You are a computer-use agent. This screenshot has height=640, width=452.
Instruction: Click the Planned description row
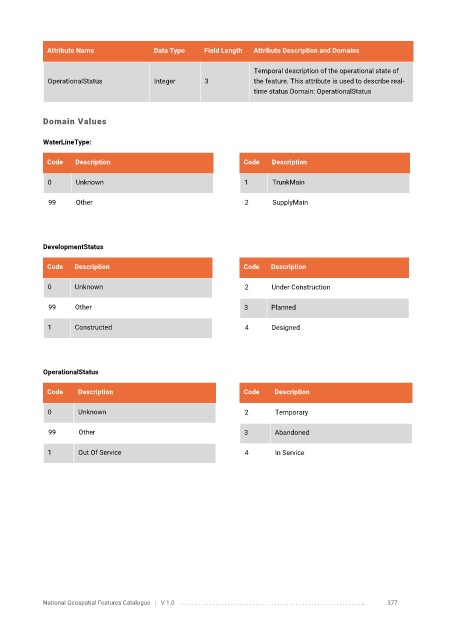coord(324,307)
